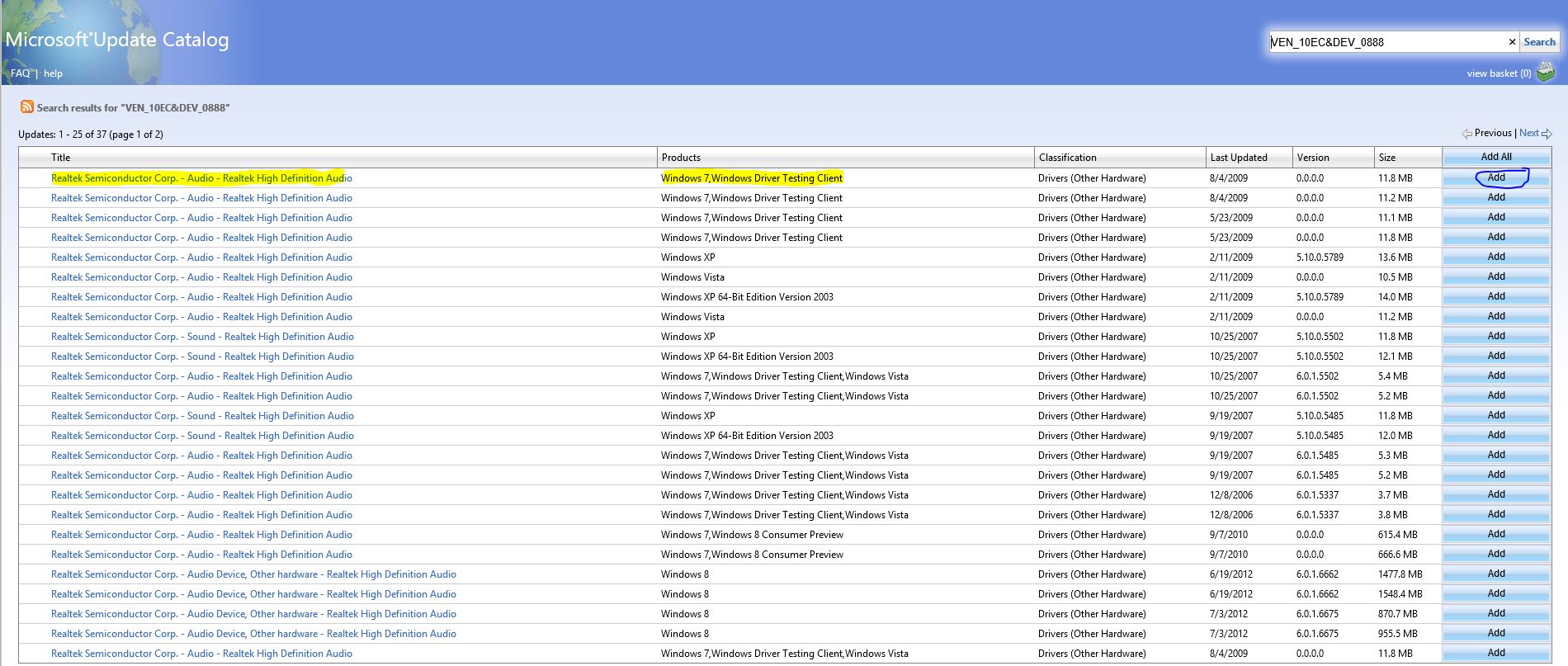Clear the search box with the X icon
This screenshot has height=666, width=1568.
click(x=1512, y=41)
